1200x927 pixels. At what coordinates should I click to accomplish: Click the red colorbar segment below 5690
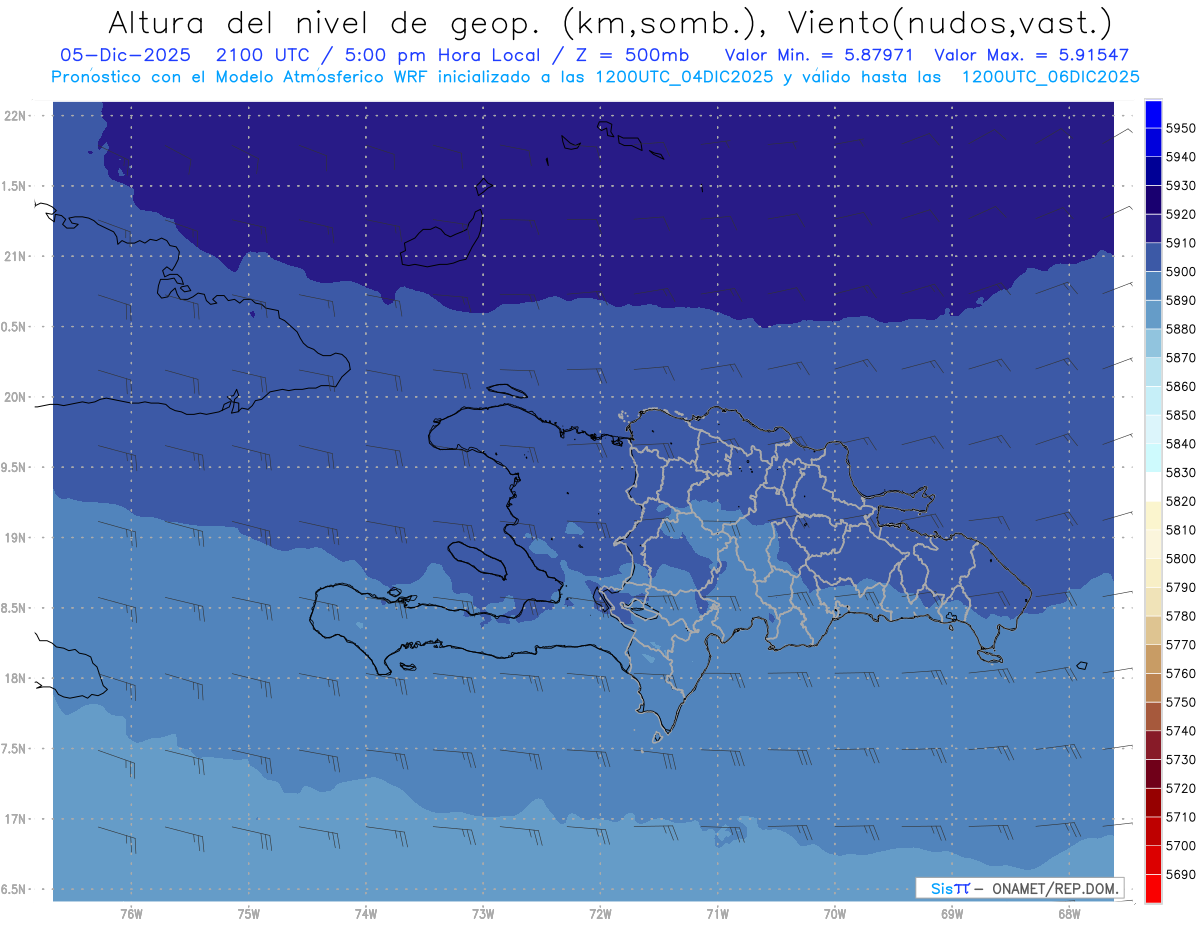[1153, 888]
